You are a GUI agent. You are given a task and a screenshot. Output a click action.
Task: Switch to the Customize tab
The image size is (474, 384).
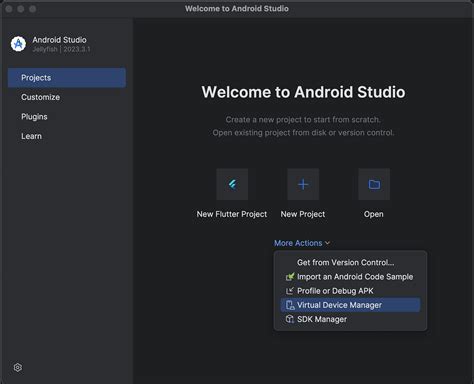pyautogui.click(x=67, y=97)
